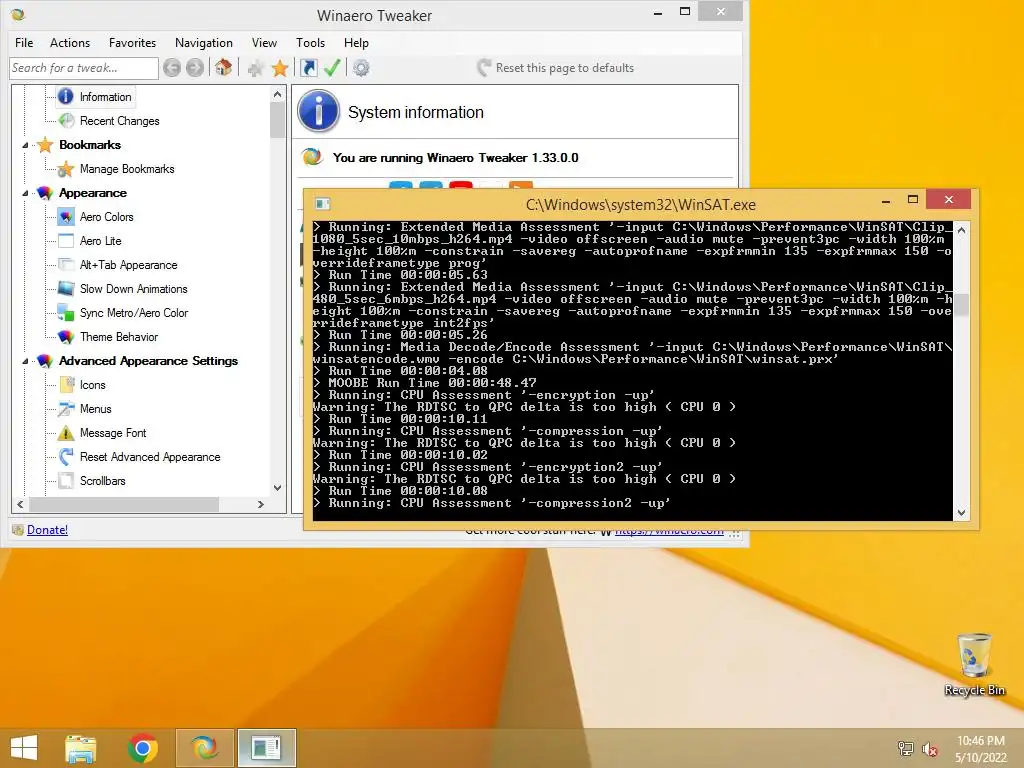The width and height of the screenshot is (1024, 768).
Task: Click the Search for a tweak field
Action: 84,68
